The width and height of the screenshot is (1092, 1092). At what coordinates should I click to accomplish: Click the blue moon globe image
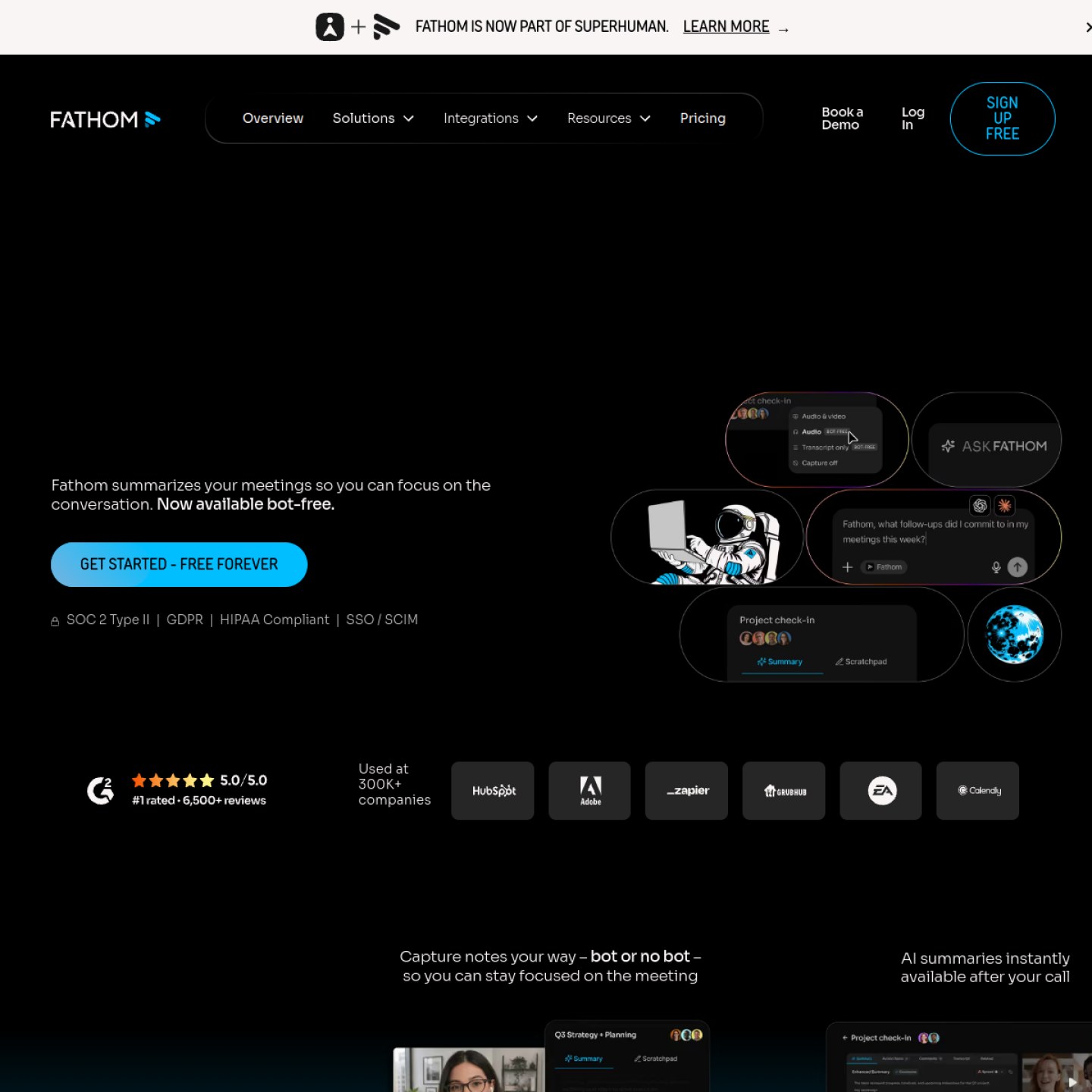[1014, 635]
